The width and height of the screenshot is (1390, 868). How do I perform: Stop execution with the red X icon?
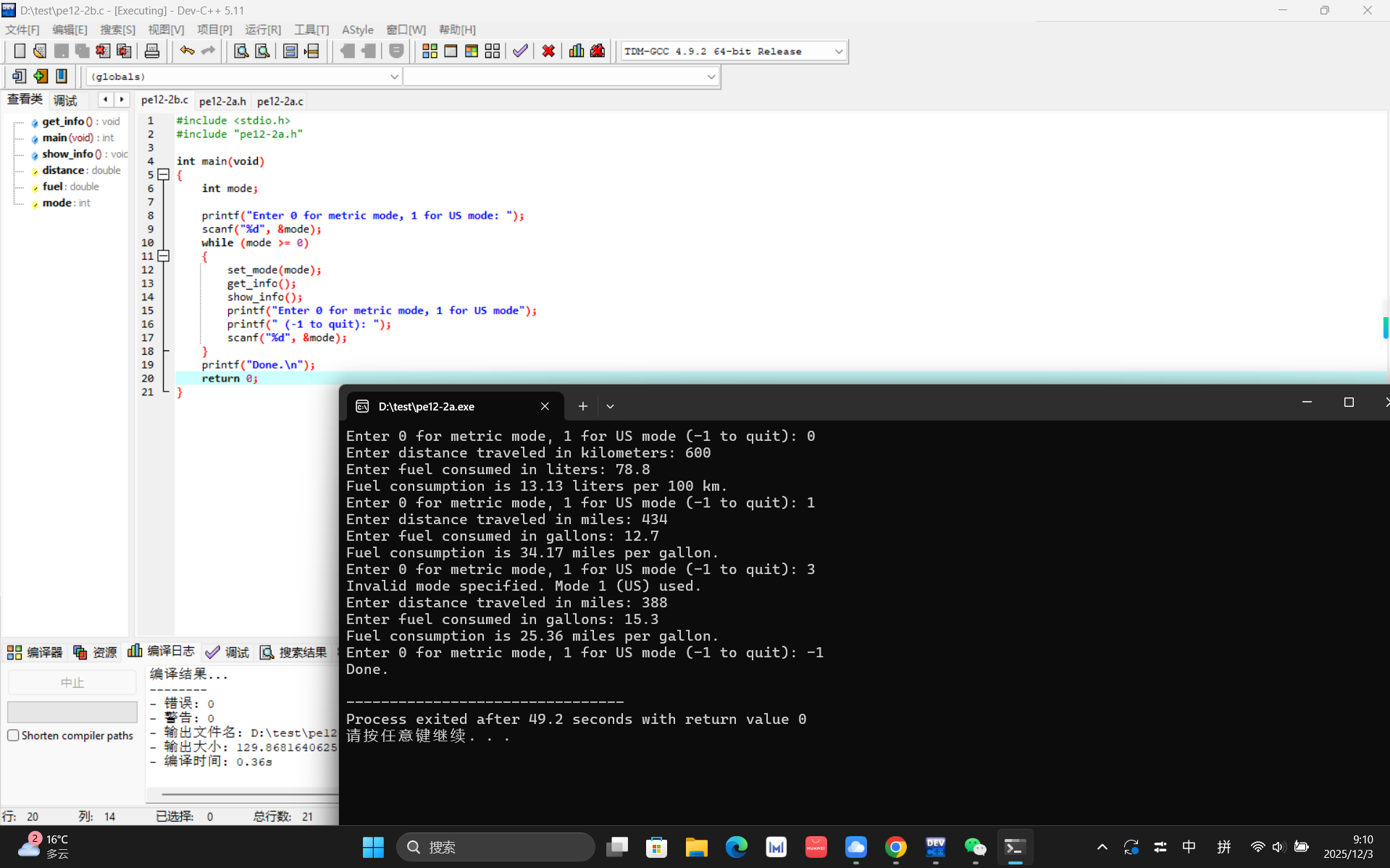(x=548, y=51)
